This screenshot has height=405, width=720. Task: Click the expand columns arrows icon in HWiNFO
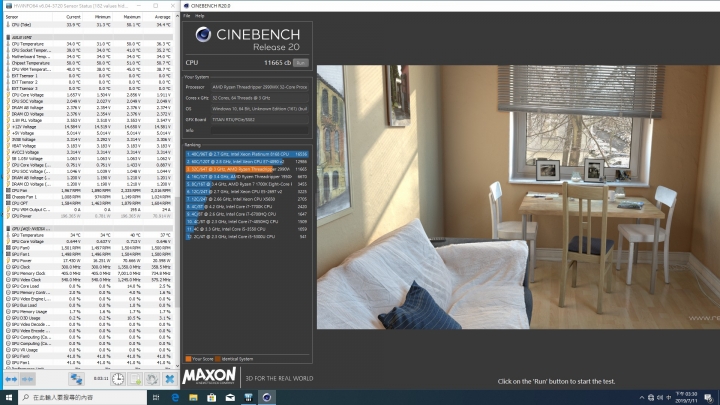[x=11, y=379]
